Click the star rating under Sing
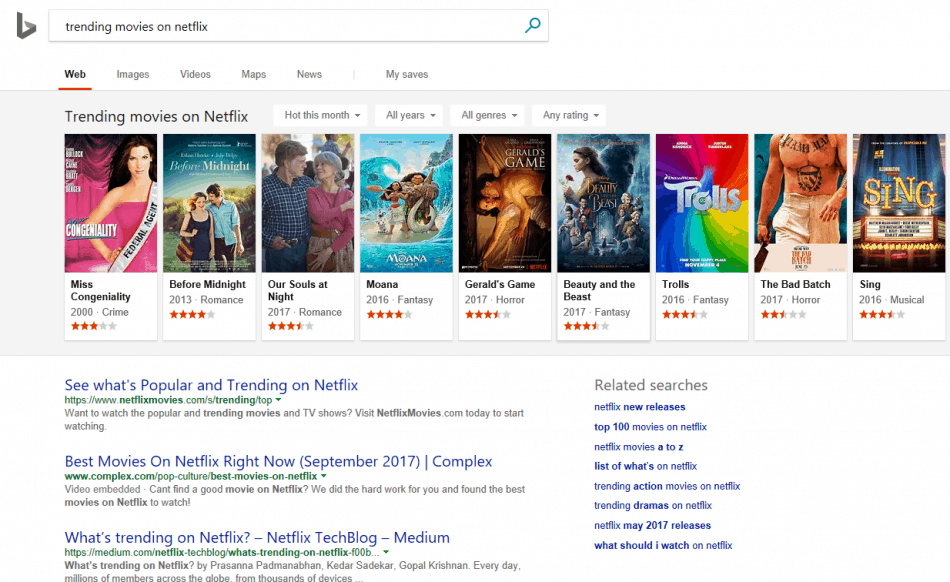 (882, 314)
